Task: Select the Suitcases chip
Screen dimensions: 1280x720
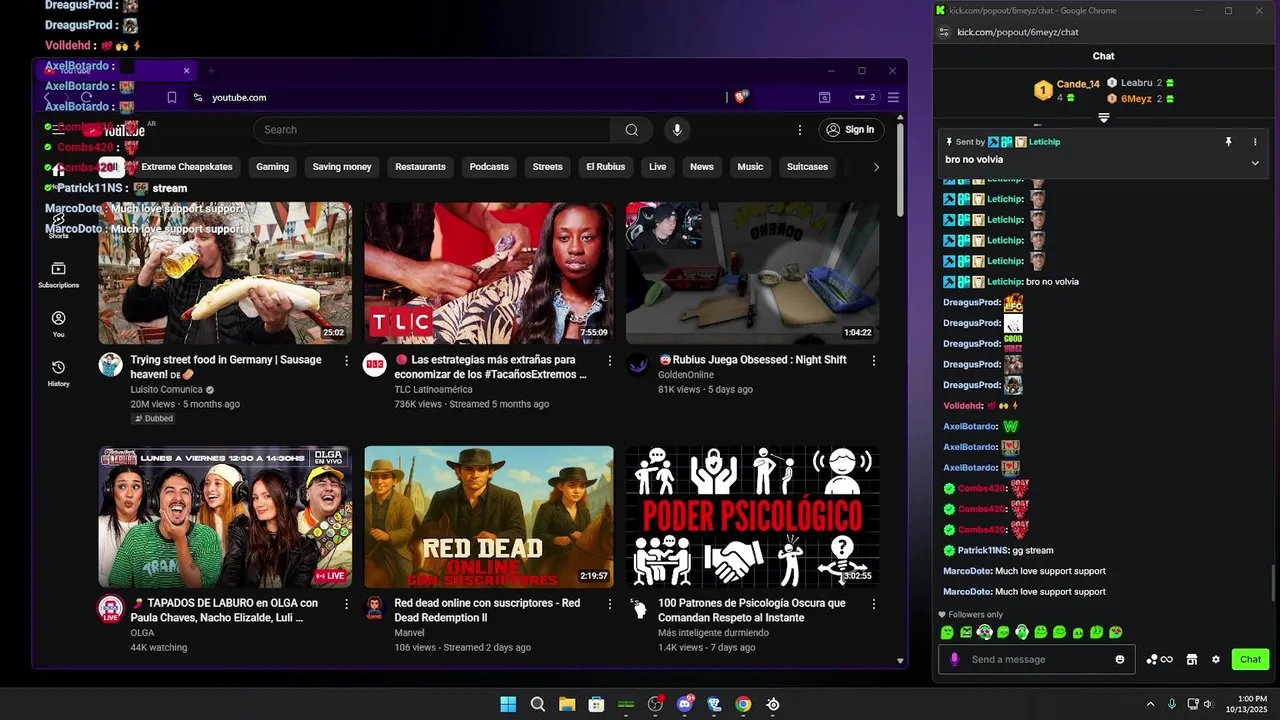Action: (807, 167)
